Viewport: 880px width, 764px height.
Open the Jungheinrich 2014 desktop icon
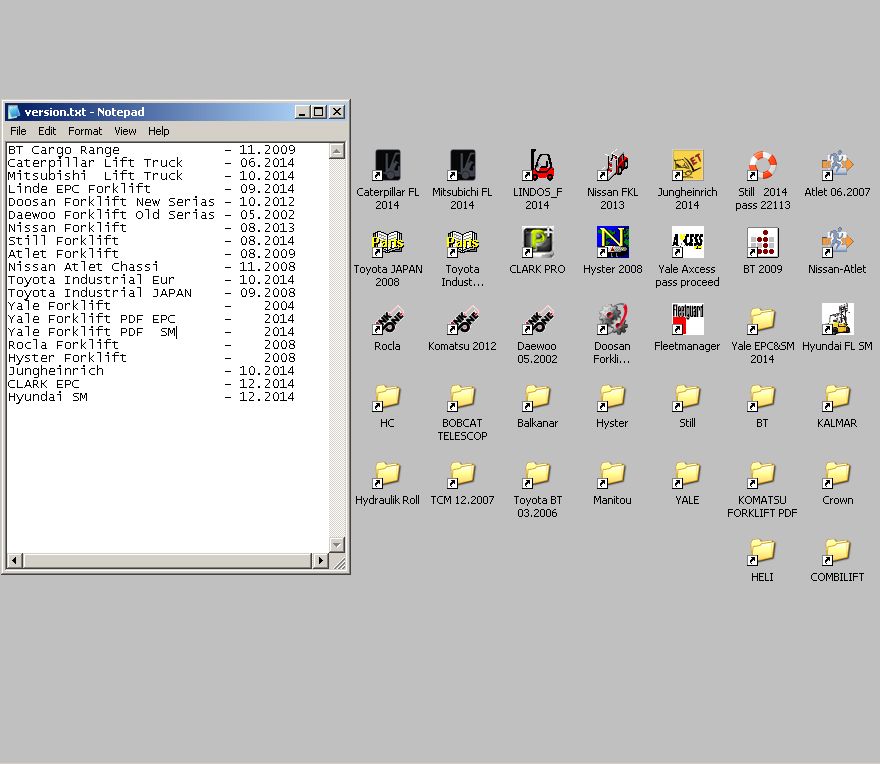pos(687,166)
